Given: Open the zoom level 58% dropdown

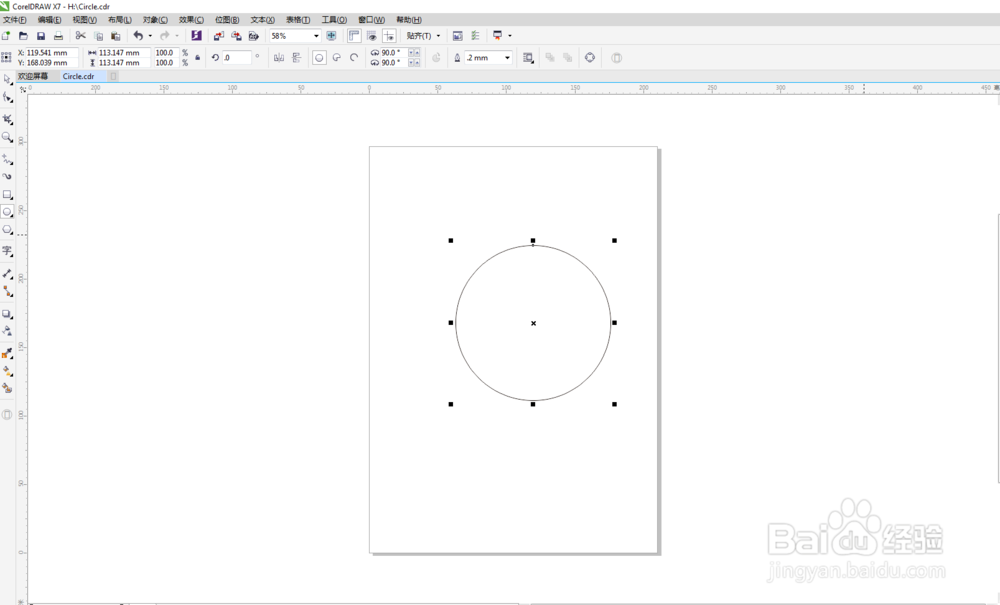Looking at the screenshot, I should tap(316, 36).
